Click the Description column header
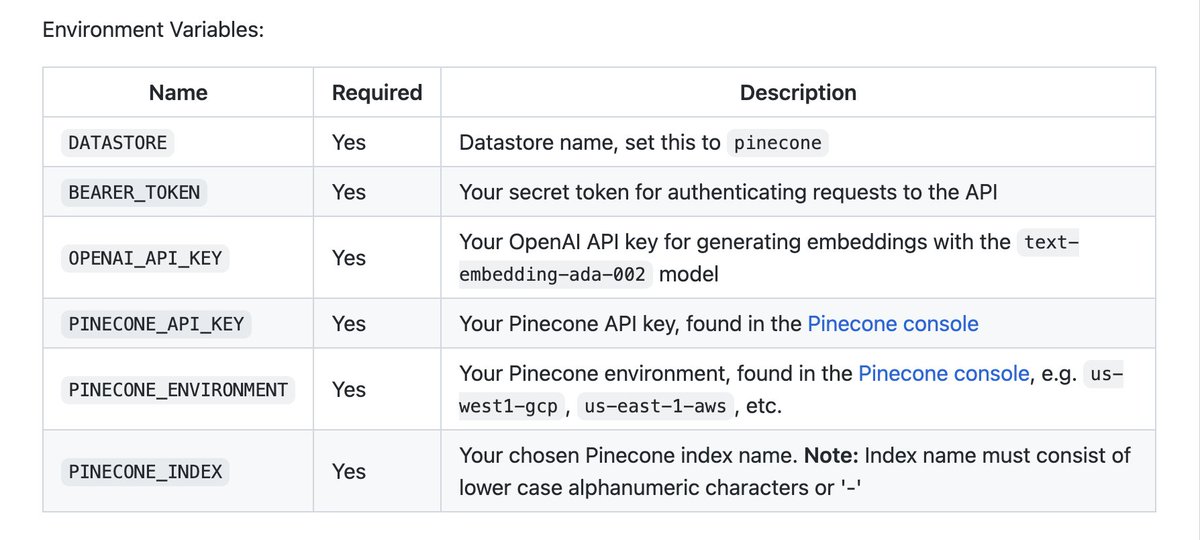 click(798, 93)
